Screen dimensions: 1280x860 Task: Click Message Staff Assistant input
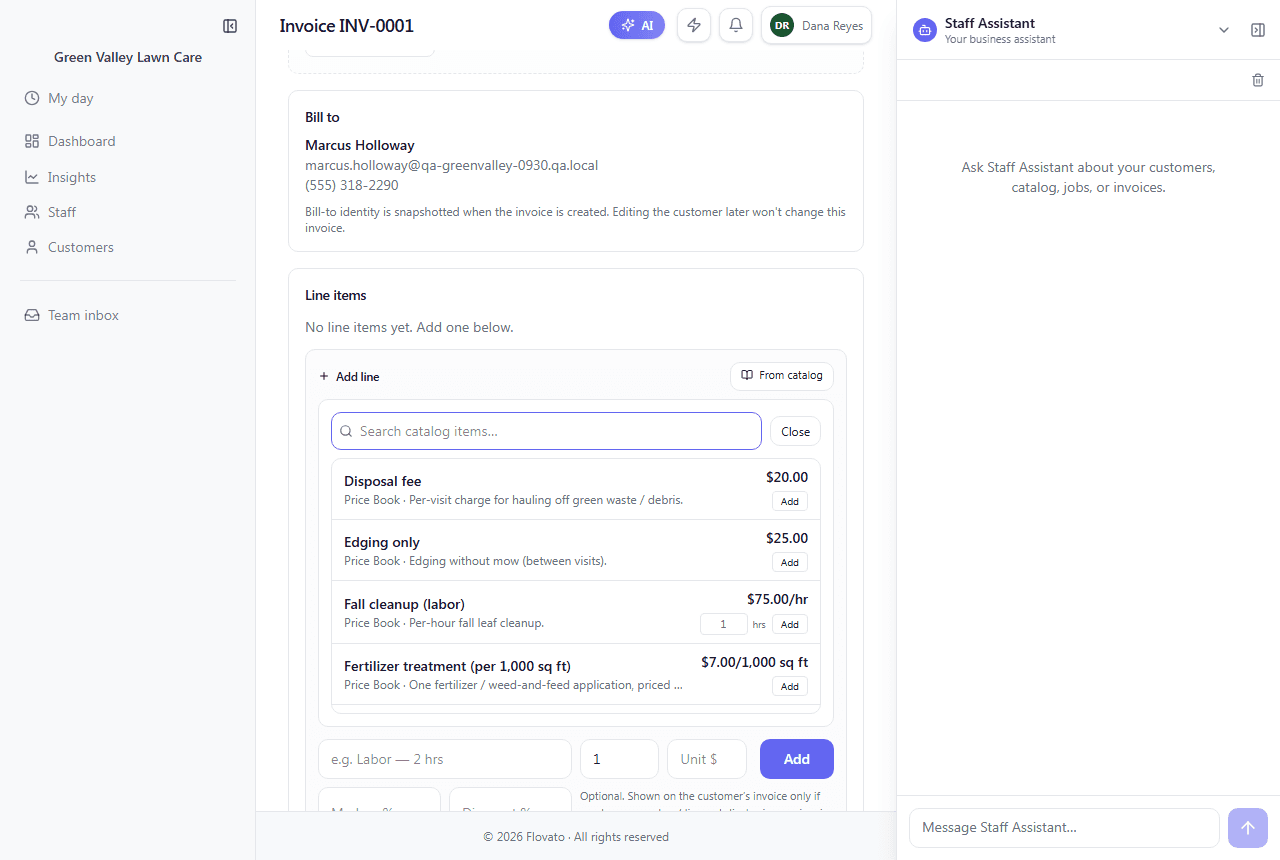(1064, 828)
